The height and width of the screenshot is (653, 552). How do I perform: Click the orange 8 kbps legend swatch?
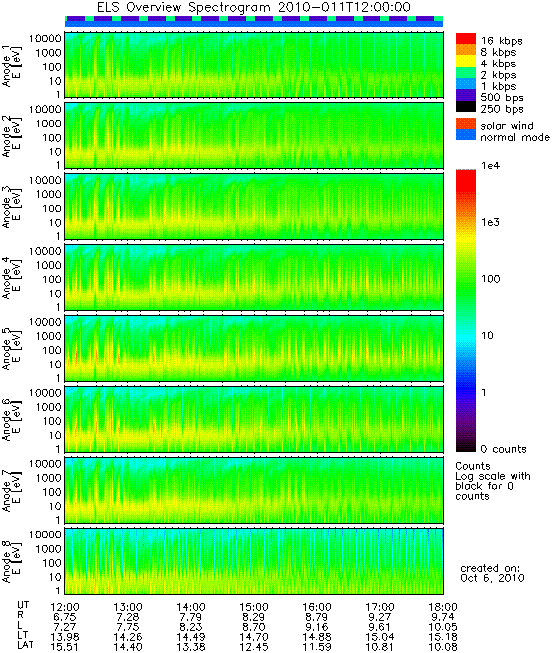tap(466, 50)
